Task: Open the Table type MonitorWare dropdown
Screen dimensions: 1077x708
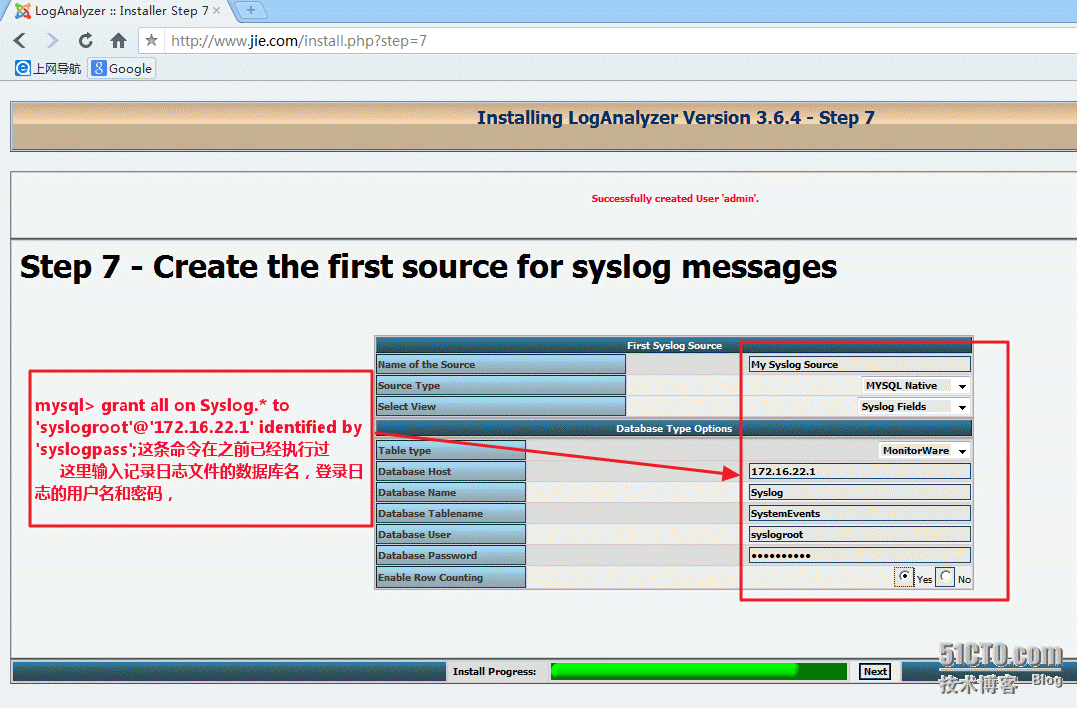Action: pos(925,450)
